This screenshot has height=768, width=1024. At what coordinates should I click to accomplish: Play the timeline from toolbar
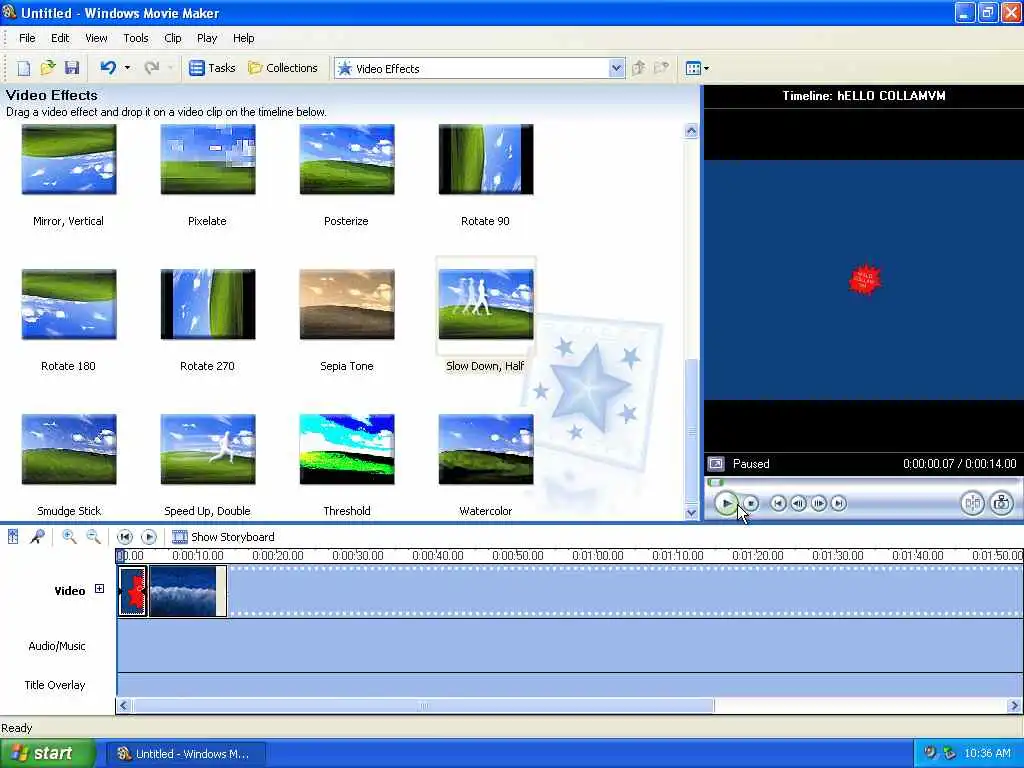pyautogui.click(x=149, y=537)
